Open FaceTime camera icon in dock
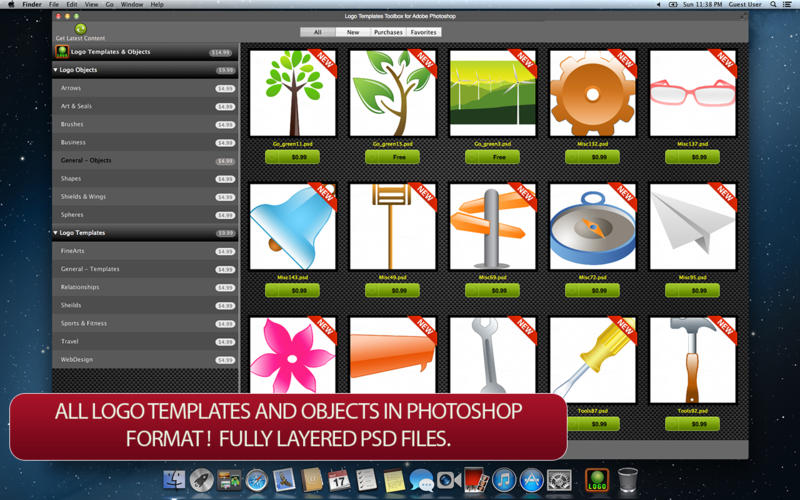This screenshot has width=800, height=500. click(x=449, y=480)
